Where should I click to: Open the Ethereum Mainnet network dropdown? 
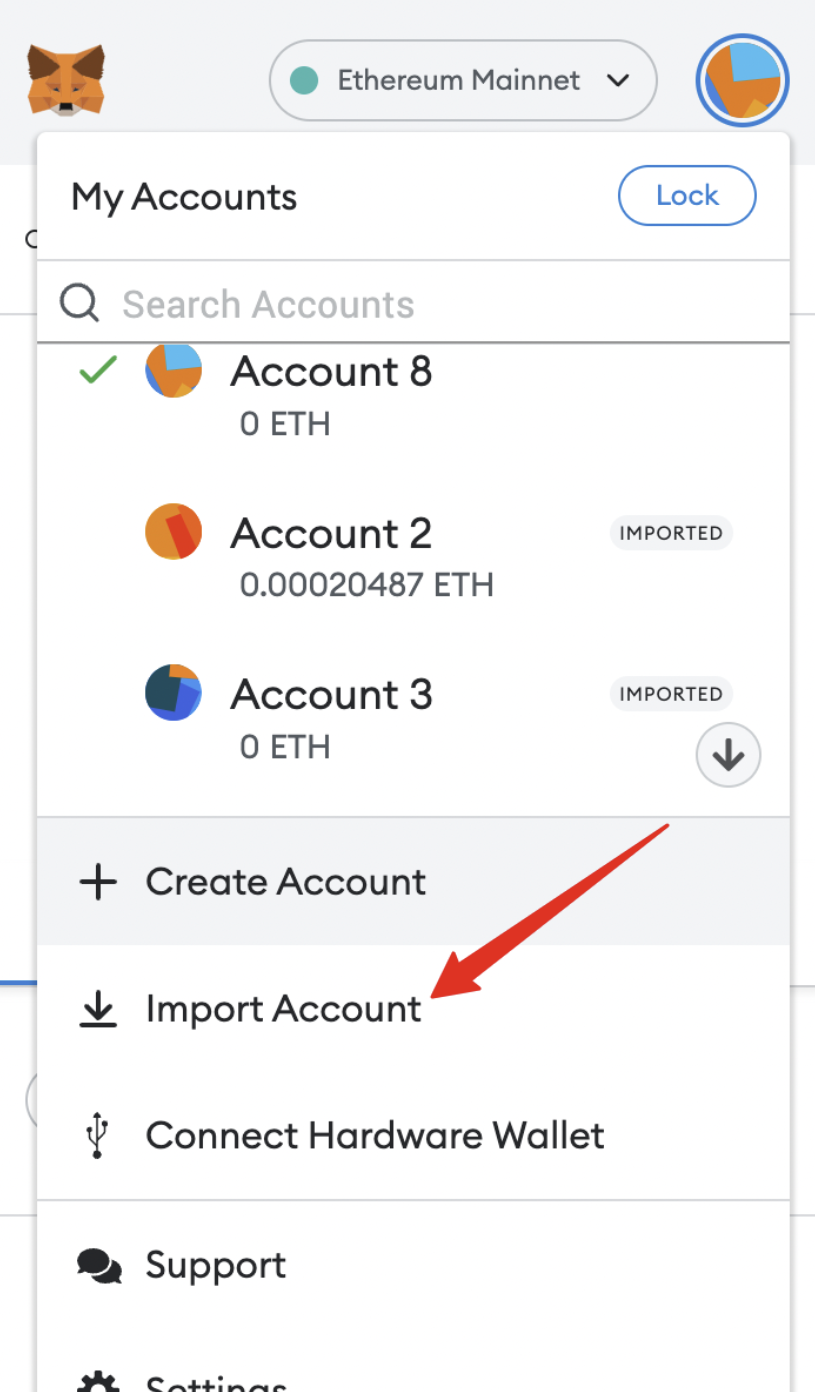tap(463, 80)
